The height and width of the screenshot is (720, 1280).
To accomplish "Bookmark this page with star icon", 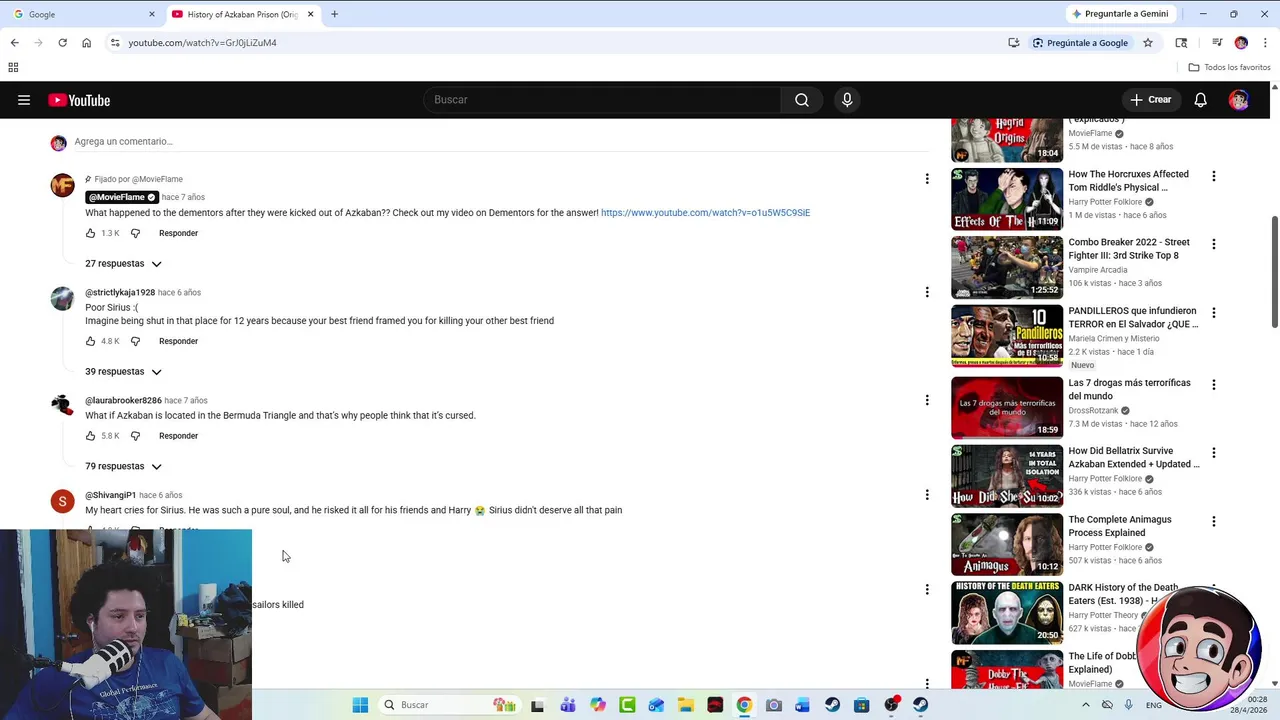I will 1148,43.
